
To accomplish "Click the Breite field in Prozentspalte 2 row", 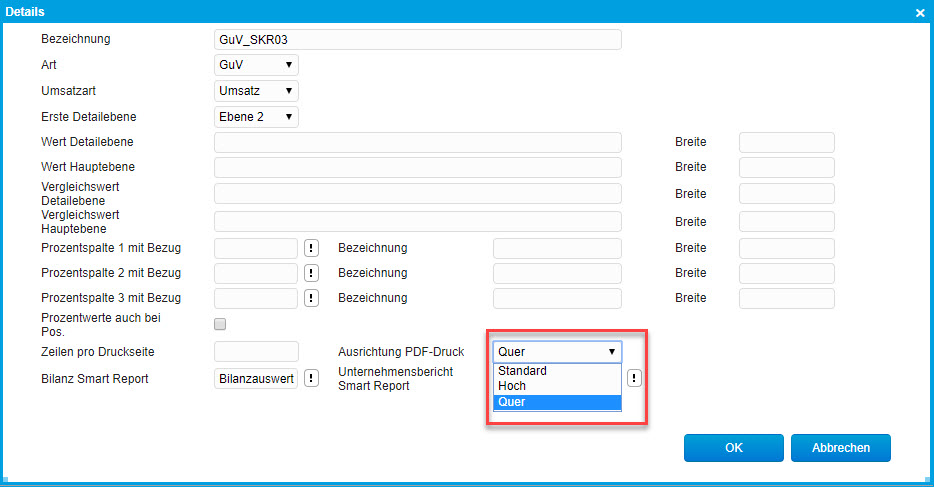I will [x=786, y=273].
